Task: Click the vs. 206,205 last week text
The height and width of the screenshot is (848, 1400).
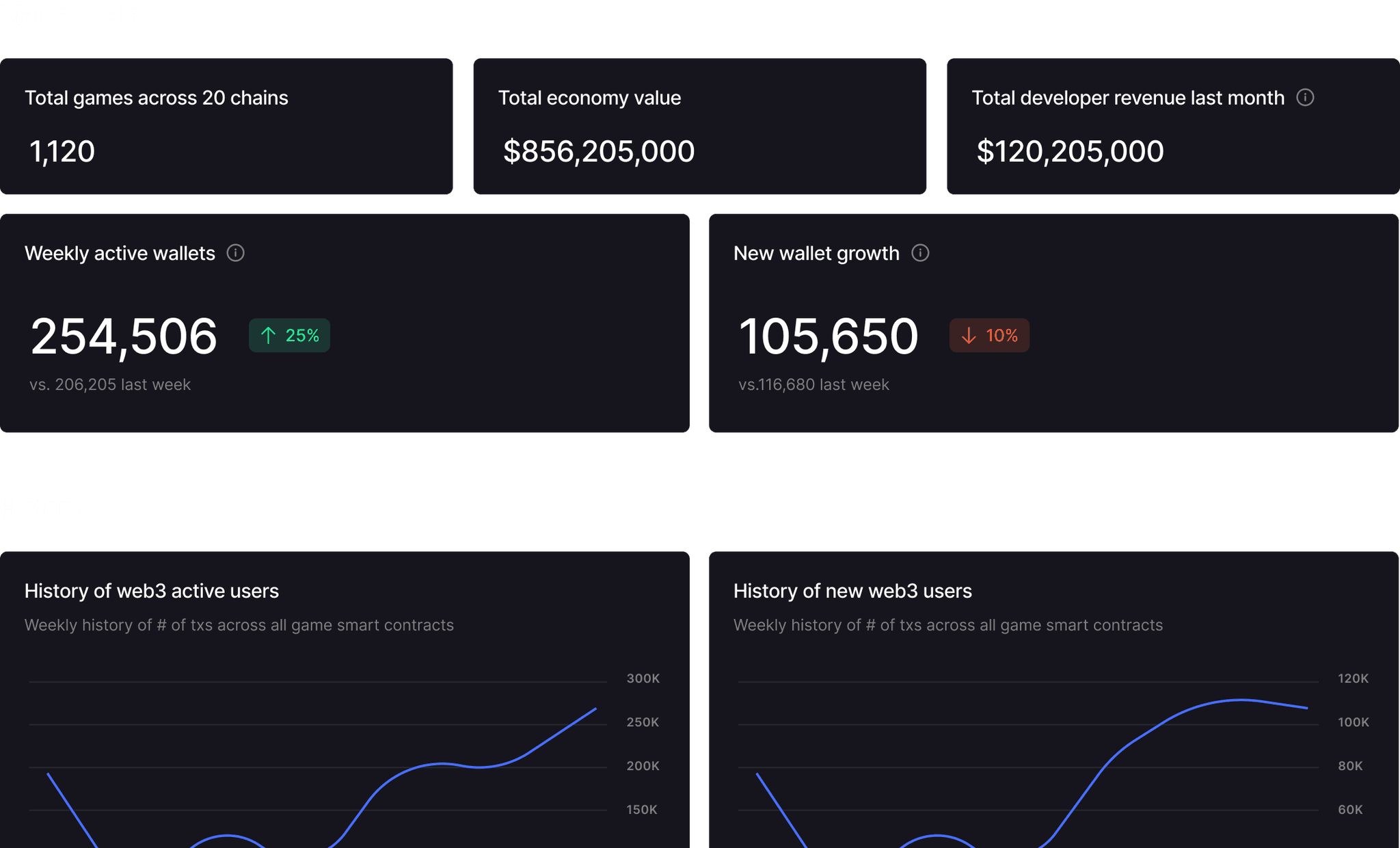Action: pyautogui.click(x=110, y=384)
